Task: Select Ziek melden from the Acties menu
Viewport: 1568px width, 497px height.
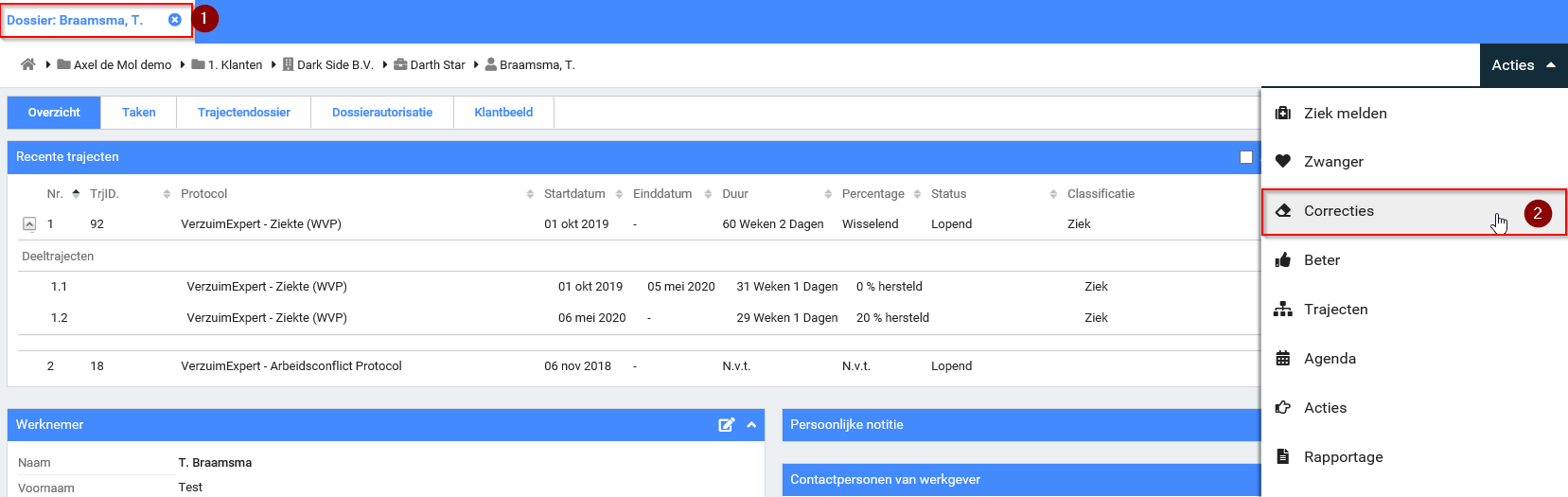Action: tap(1344, 114)
